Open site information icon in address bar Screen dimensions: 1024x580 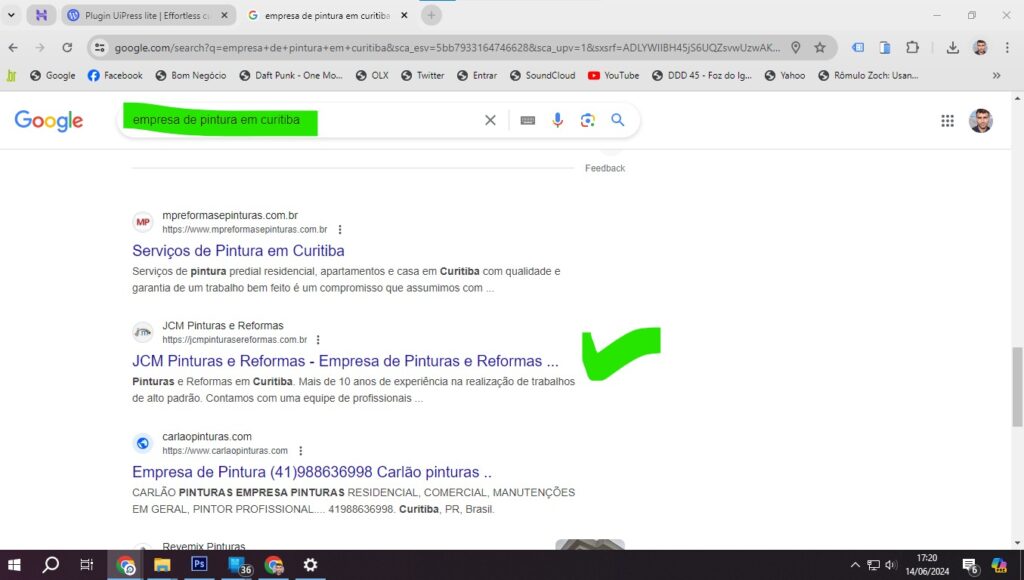(x=99, y=48)
